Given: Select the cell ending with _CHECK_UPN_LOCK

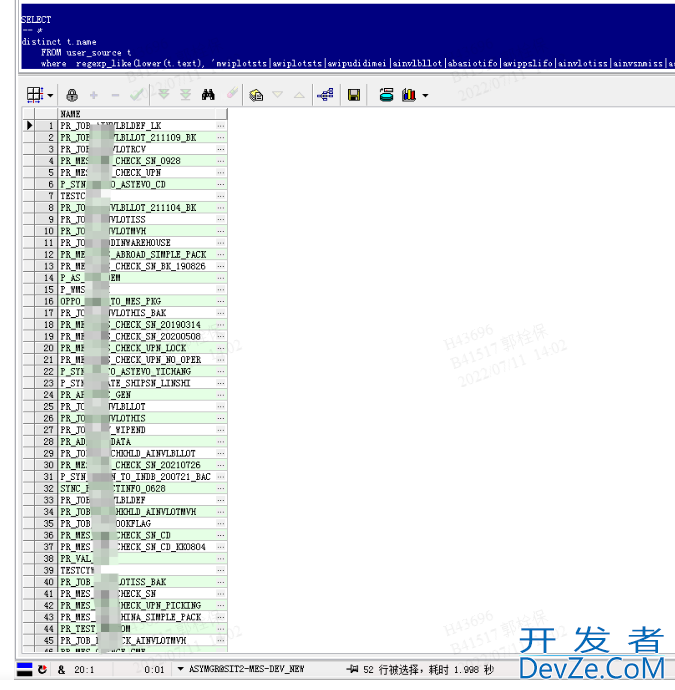Looking at the screenshot, I should [137, 348].
